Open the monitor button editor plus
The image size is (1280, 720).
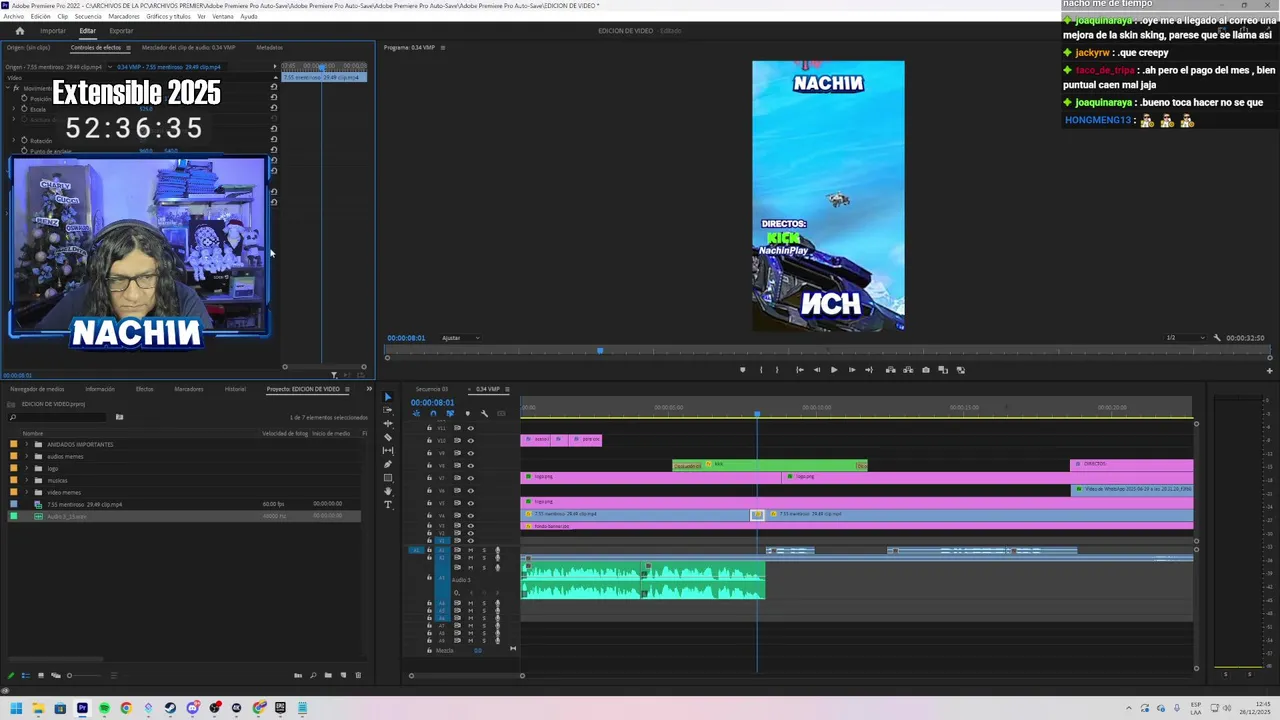point(1269,371)
